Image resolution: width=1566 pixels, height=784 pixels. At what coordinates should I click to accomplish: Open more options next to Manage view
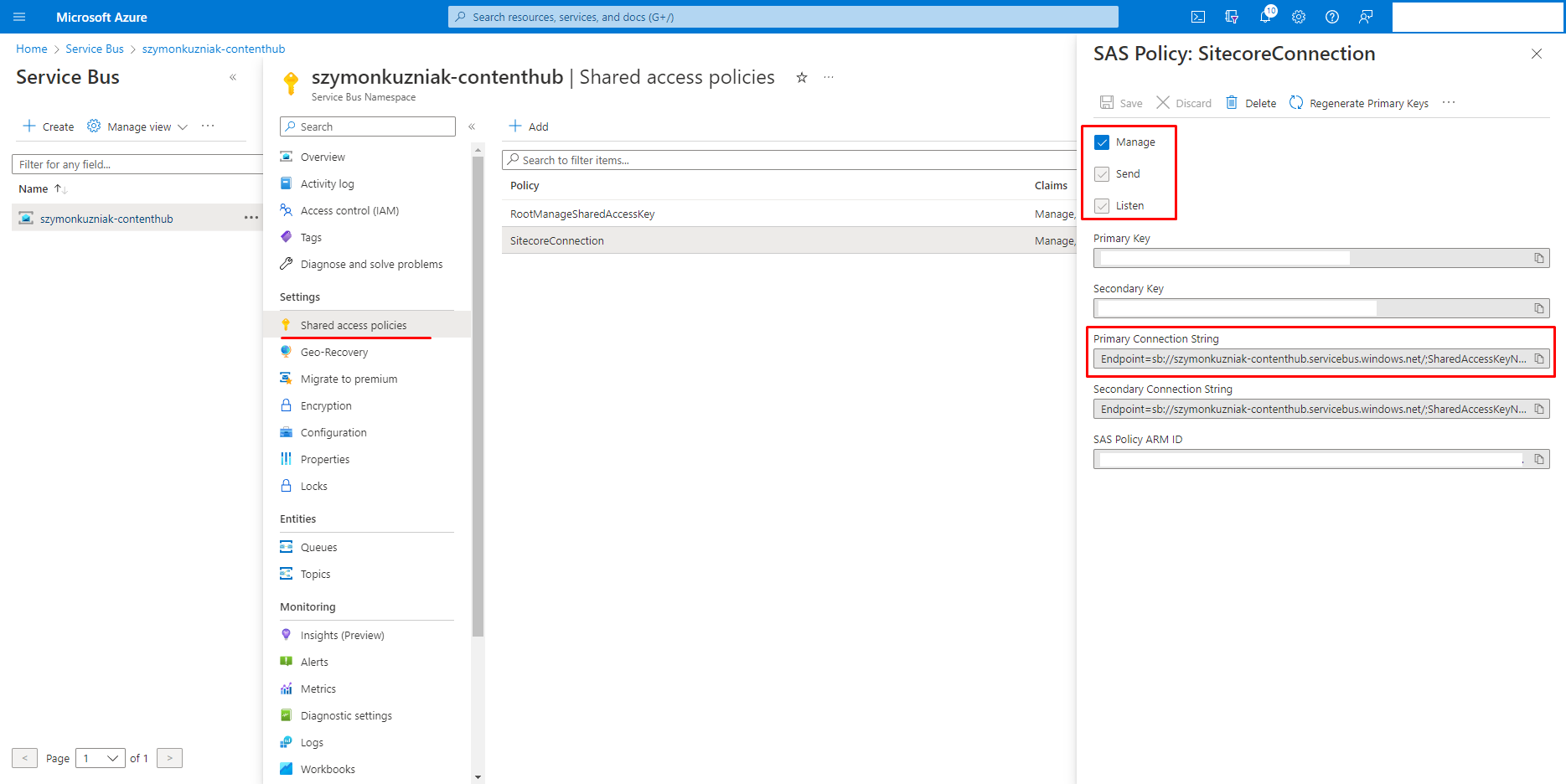point(208,126)
